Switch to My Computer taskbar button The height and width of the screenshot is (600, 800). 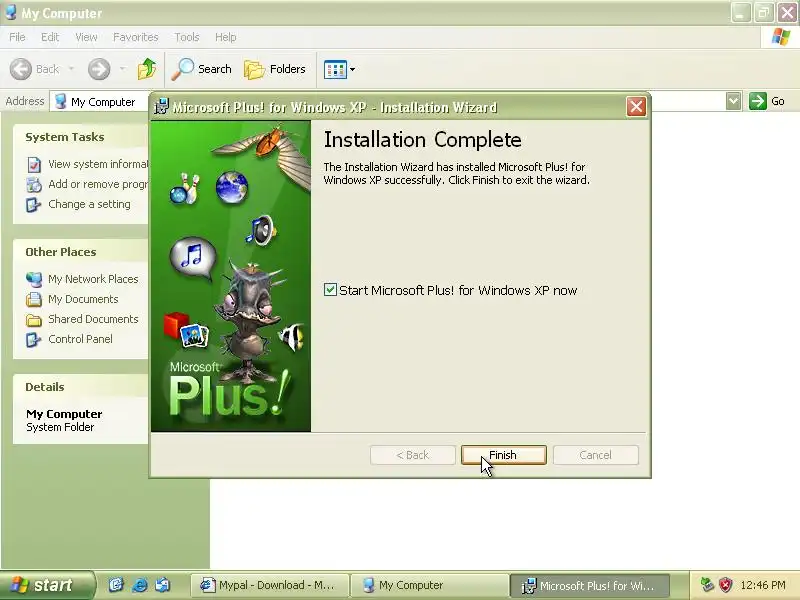tap(430, 585)
